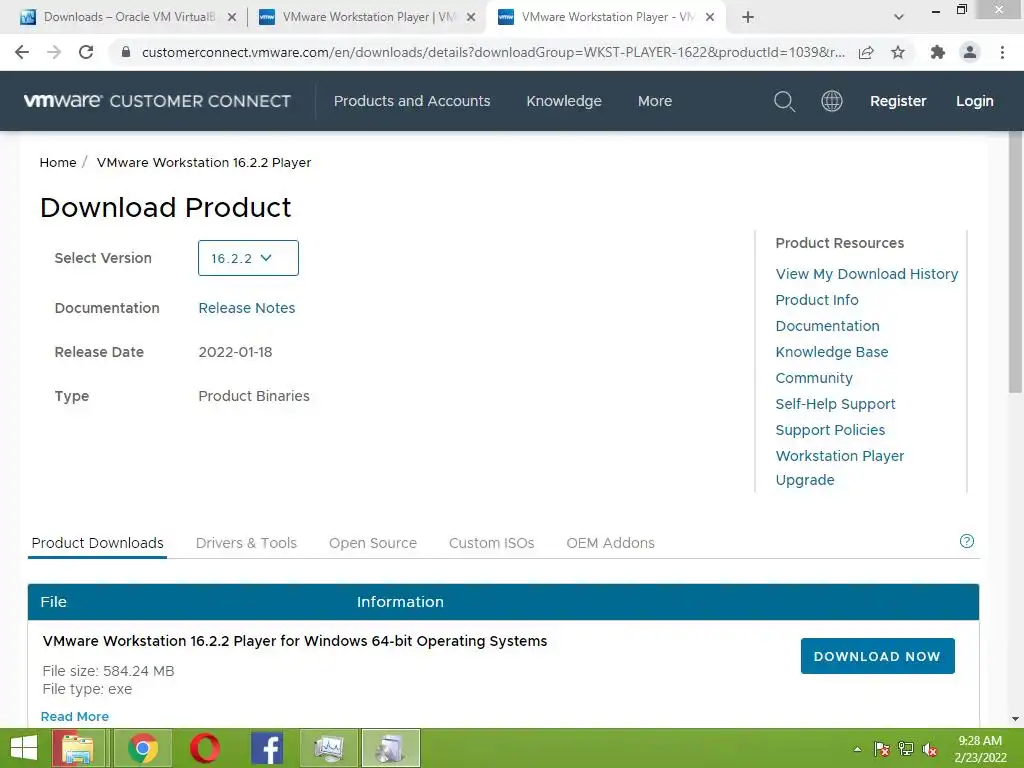
Task: Click the Register link
Action: pos(898,101)
